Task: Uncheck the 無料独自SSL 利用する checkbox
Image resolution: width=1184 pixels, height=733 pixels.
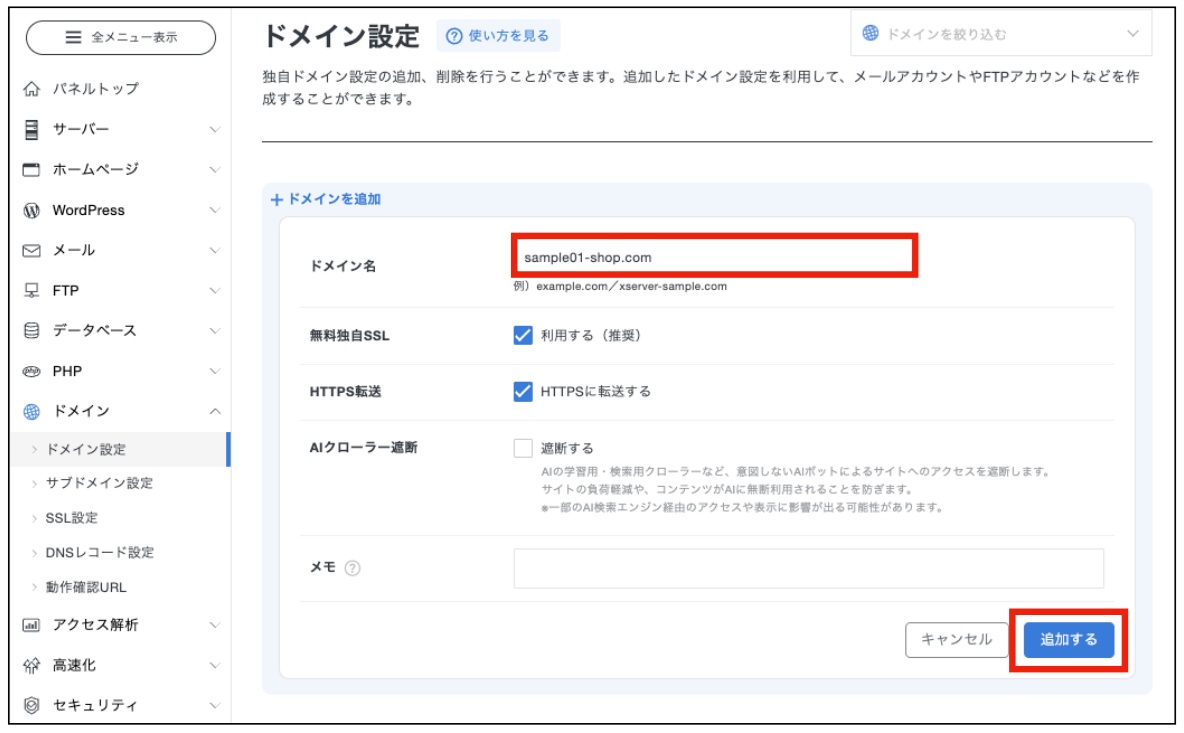Action: (523, 335)
